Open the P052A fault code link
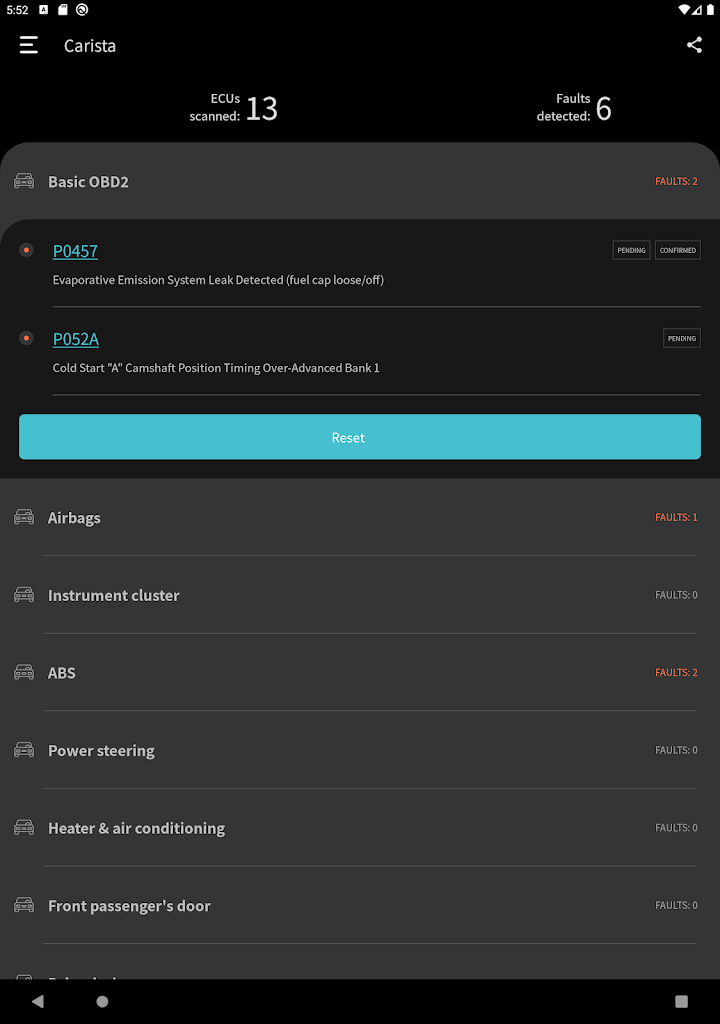 point(76,340)
